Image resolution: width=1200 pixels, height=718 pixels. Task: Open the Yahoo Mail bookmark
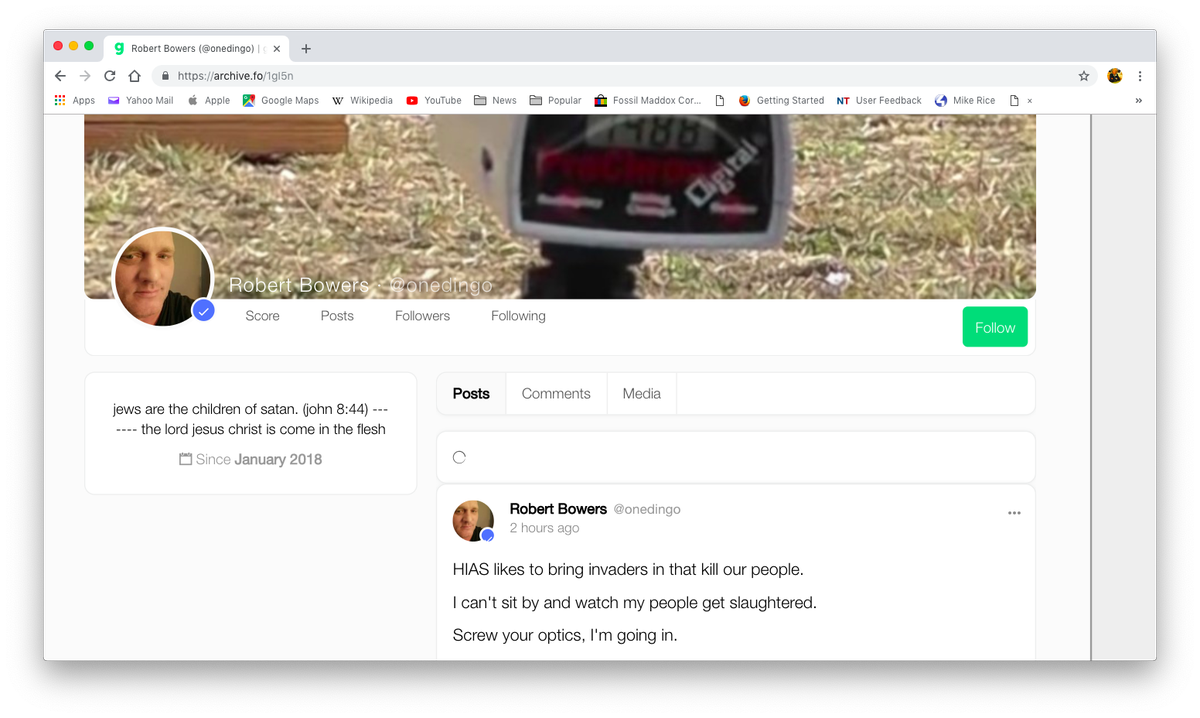(141, 100)
